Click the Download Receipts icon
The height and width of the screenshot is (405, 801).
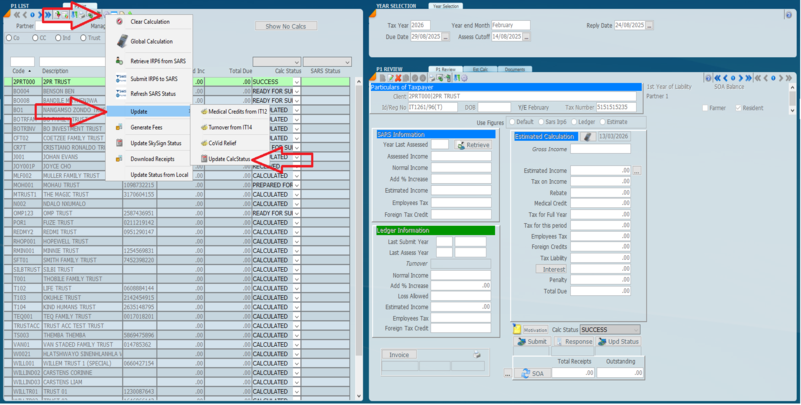[x=119, y=158]
